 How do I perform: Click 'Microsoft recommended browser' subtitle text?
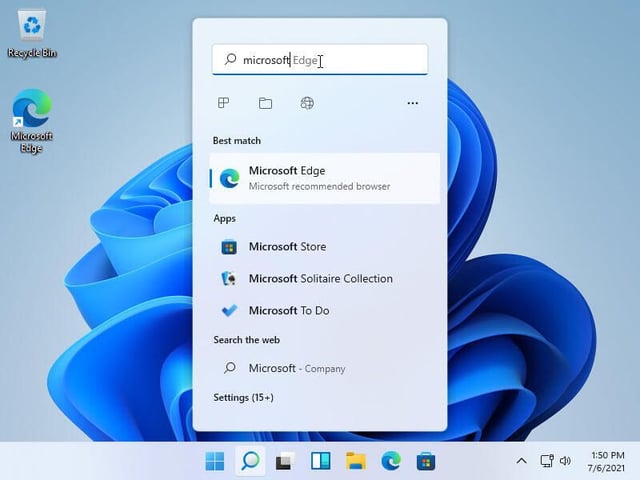click(x=320, y=186)
